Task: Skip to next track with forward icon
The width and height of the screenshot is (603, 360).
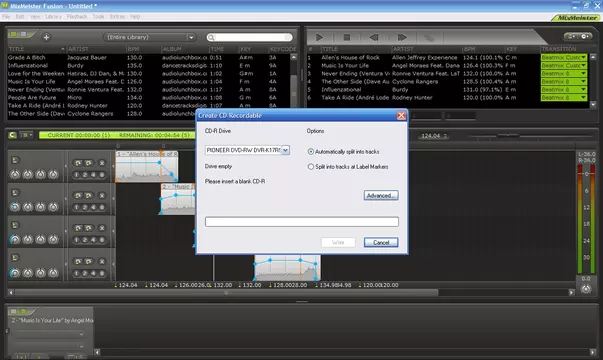Action: [x=402, y=37]
